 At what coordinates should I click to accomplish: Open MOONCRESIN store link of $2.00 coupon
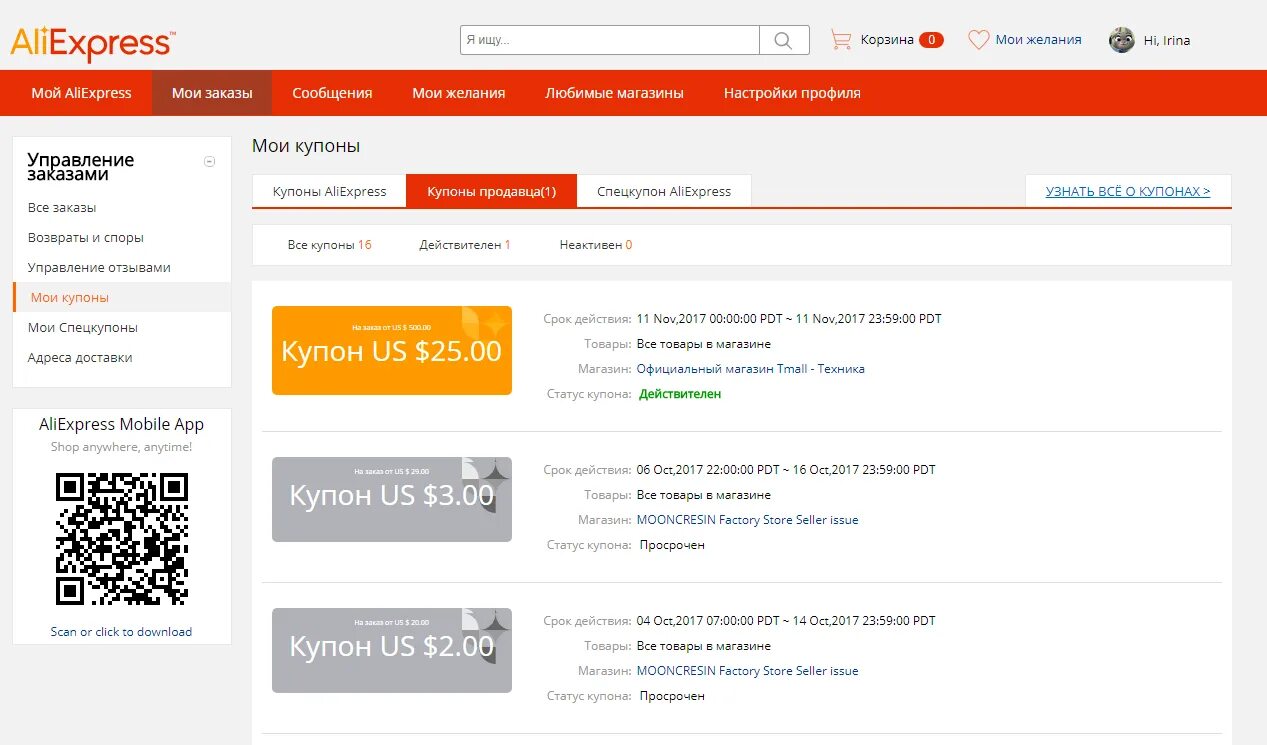tap(748, 671)
